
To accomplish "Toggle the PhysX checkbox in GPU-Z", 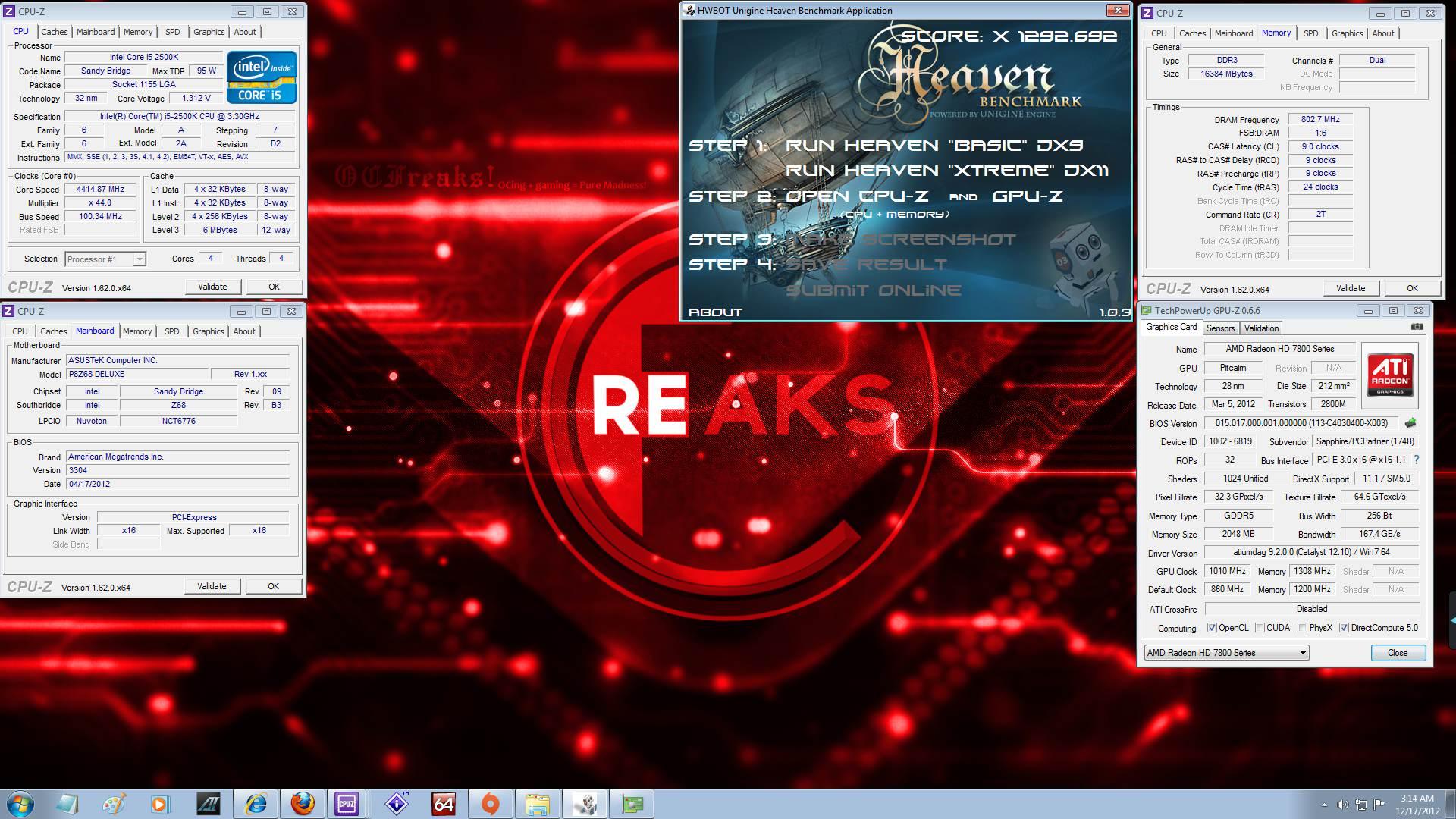I will click(x=1302, y=628).
